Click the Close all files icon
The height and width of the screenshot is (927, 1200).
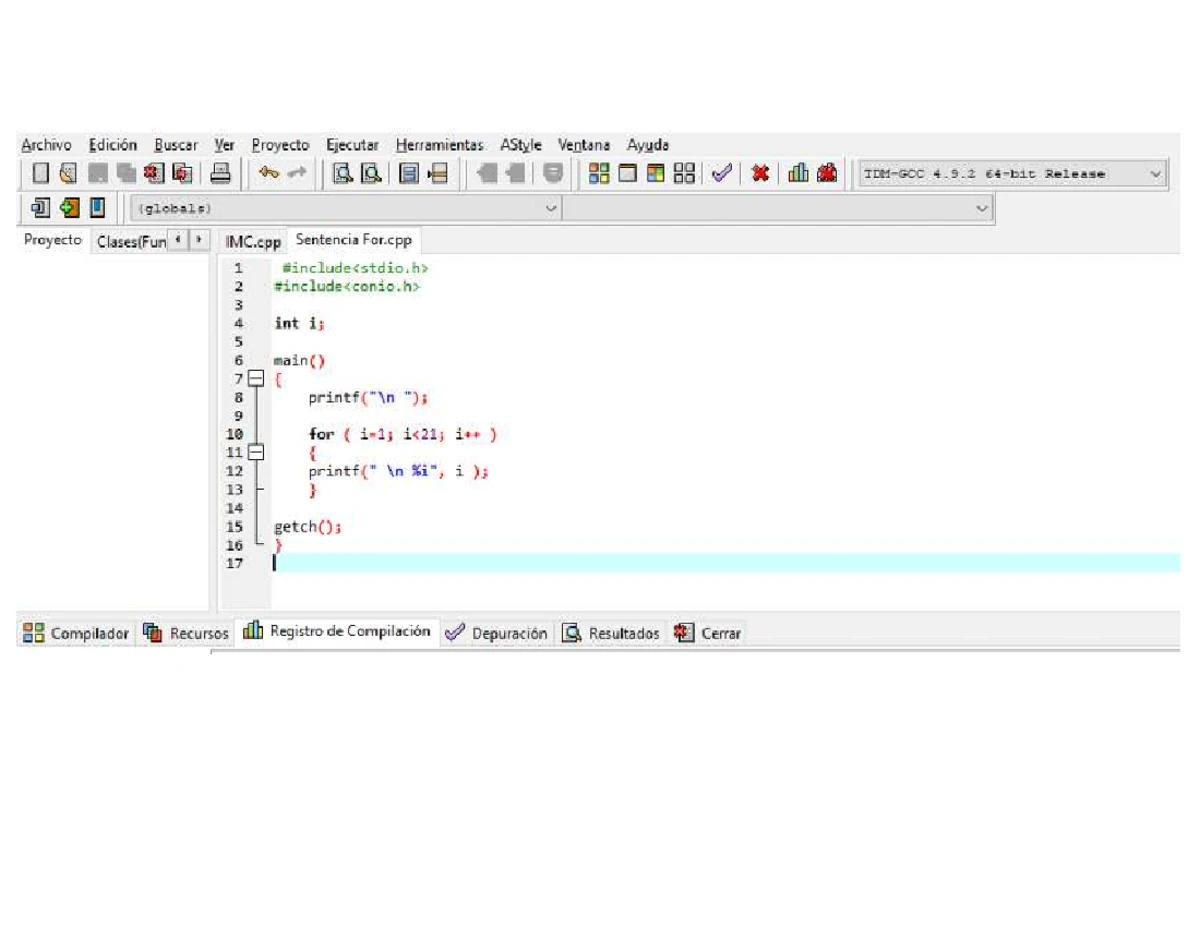(x=182, y=173)
